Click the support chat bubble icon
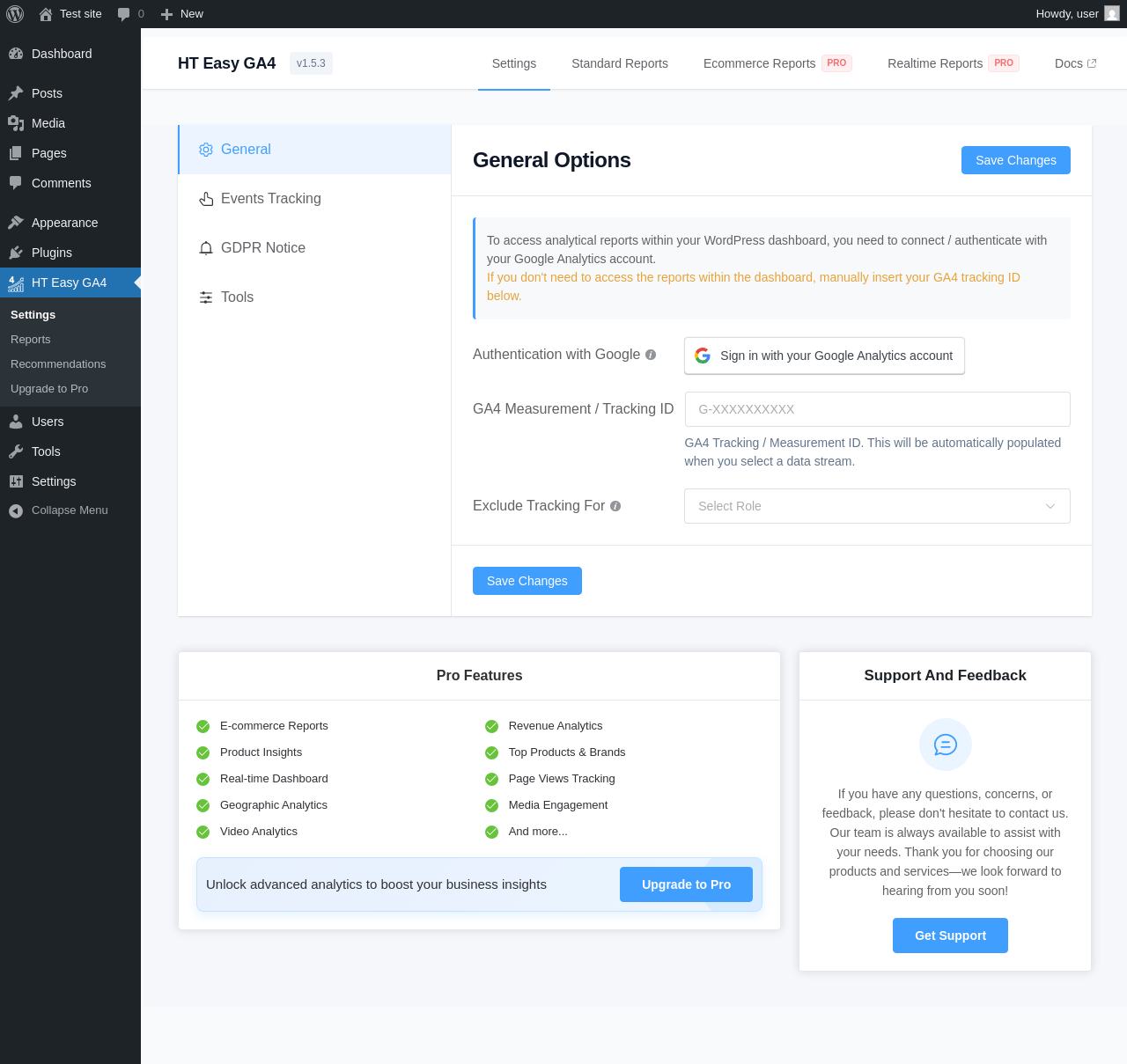The width and height of the screenshot is (1127, 1064). tap(946, 745)
